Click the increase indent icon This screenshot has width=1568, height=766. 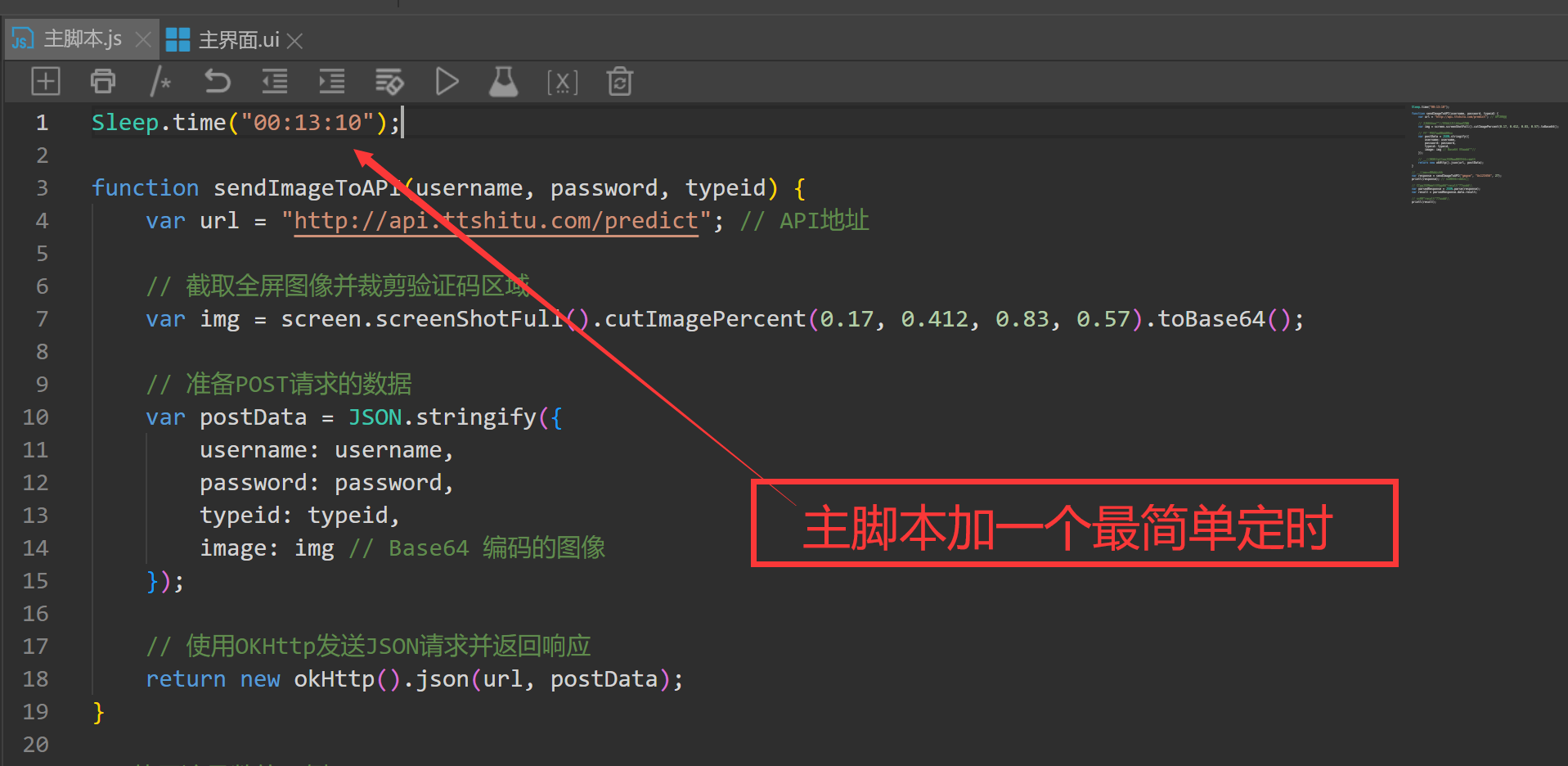point(332,81)
